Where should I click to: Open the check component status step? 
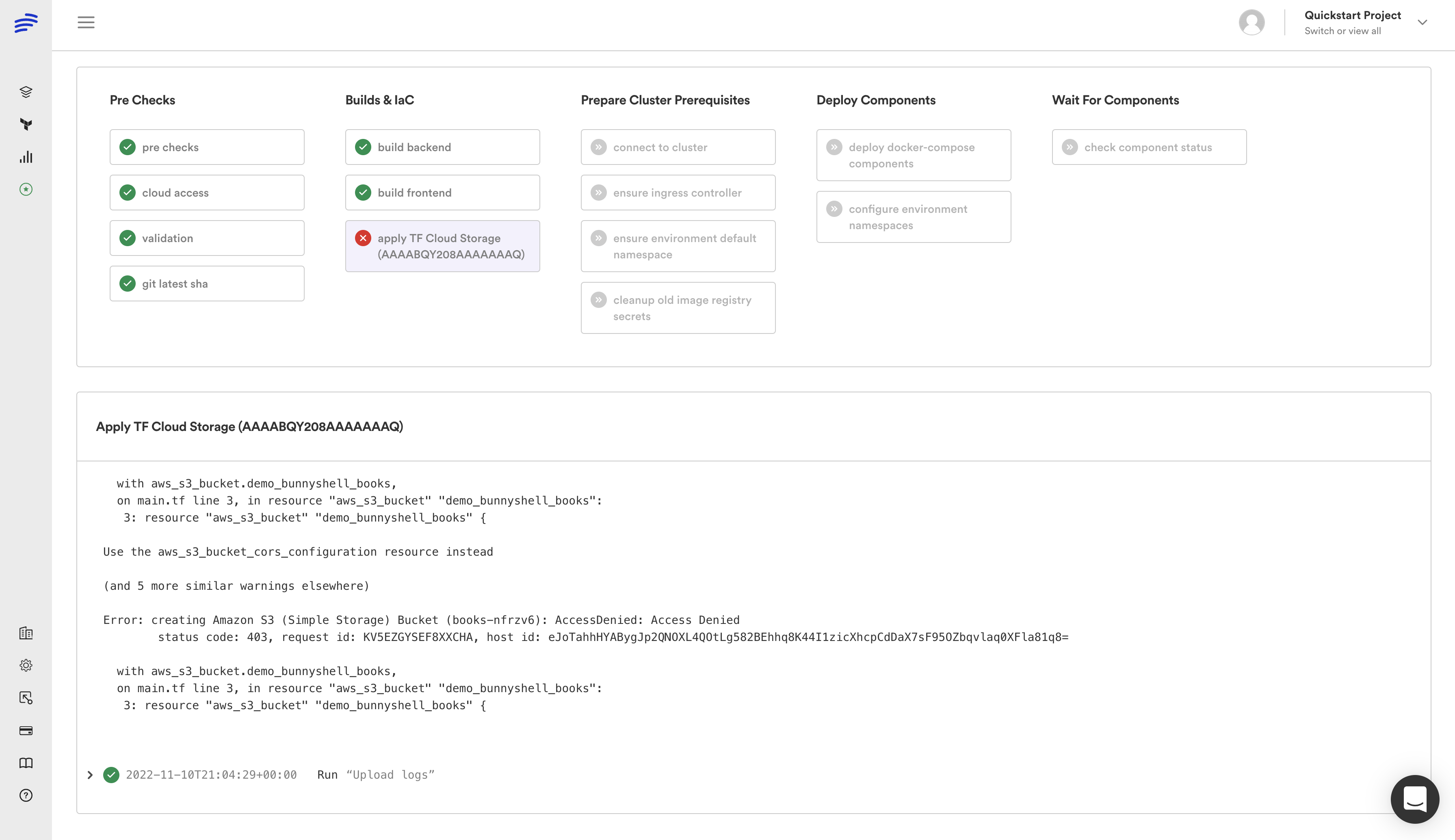pyautogui.click(x=1149, y=147)
